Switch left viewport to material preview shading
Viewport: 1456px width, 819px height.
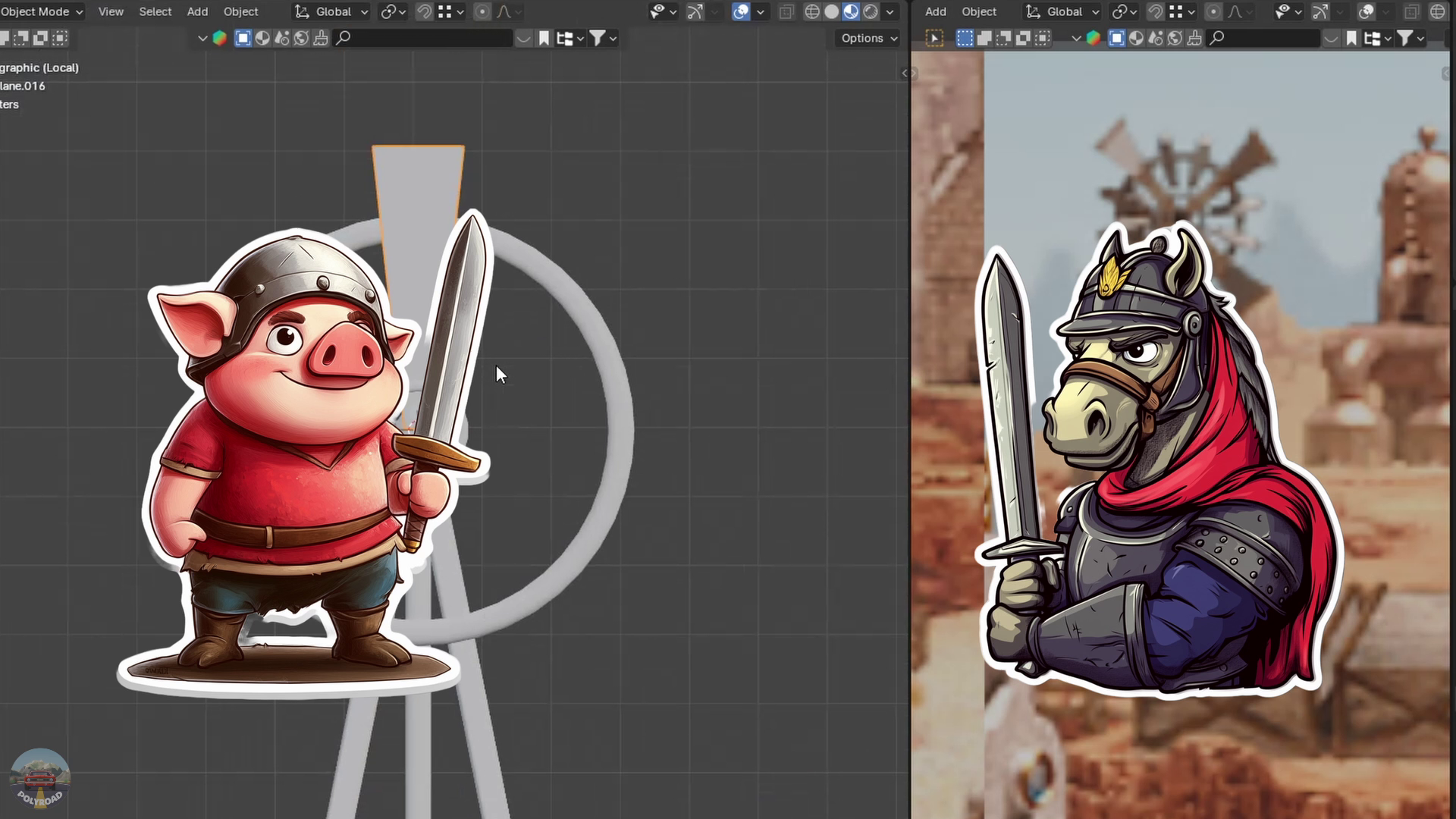coord(851,11)
